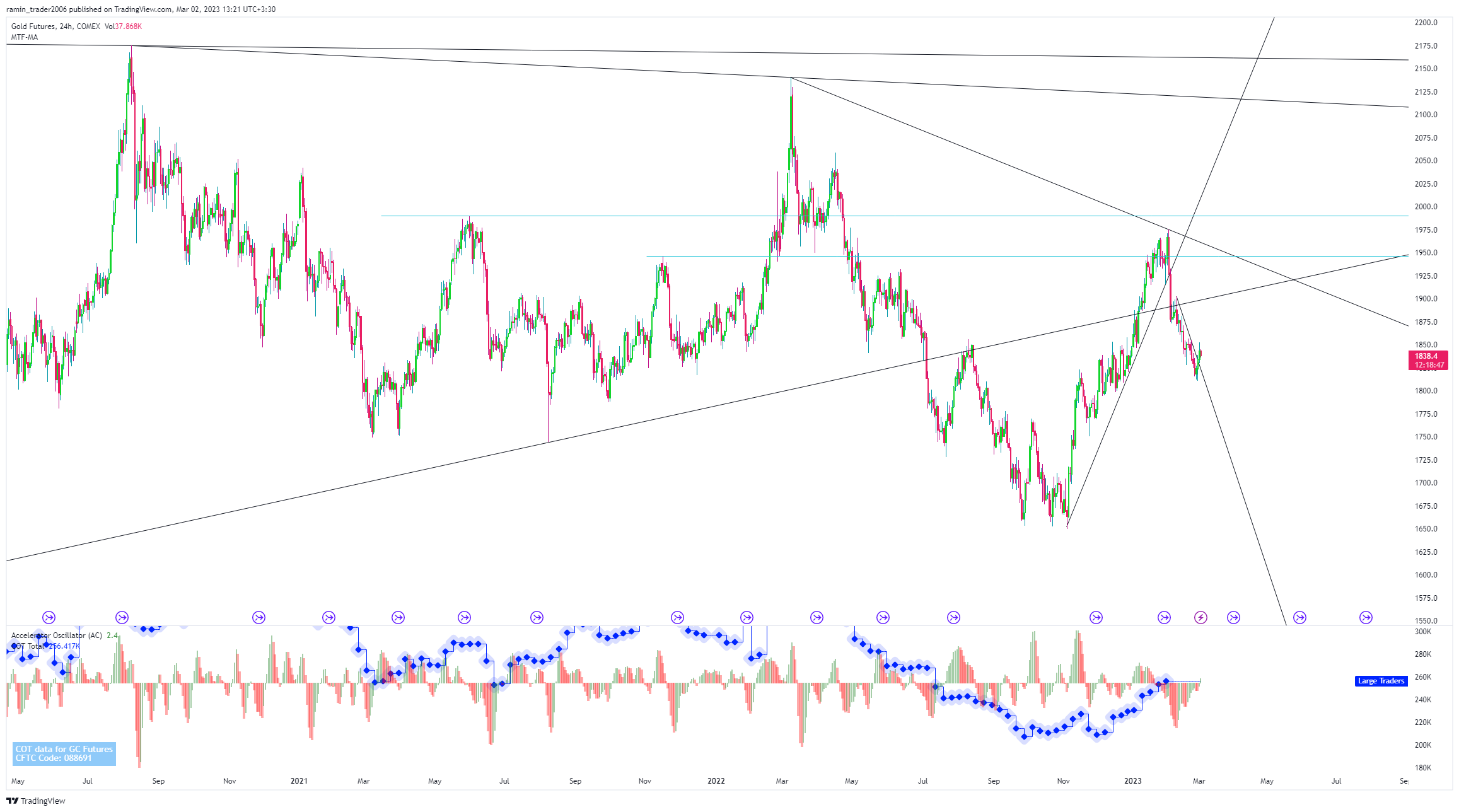The image size is (1459, 812).
Task: Click the 180K label on the indicator scale
Action: point(1423,768)
